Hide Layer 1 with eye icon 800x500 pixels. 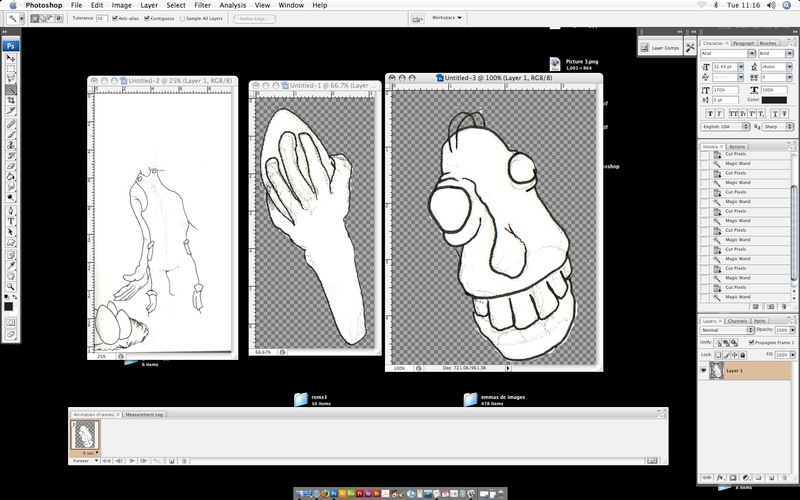point(706,369)
